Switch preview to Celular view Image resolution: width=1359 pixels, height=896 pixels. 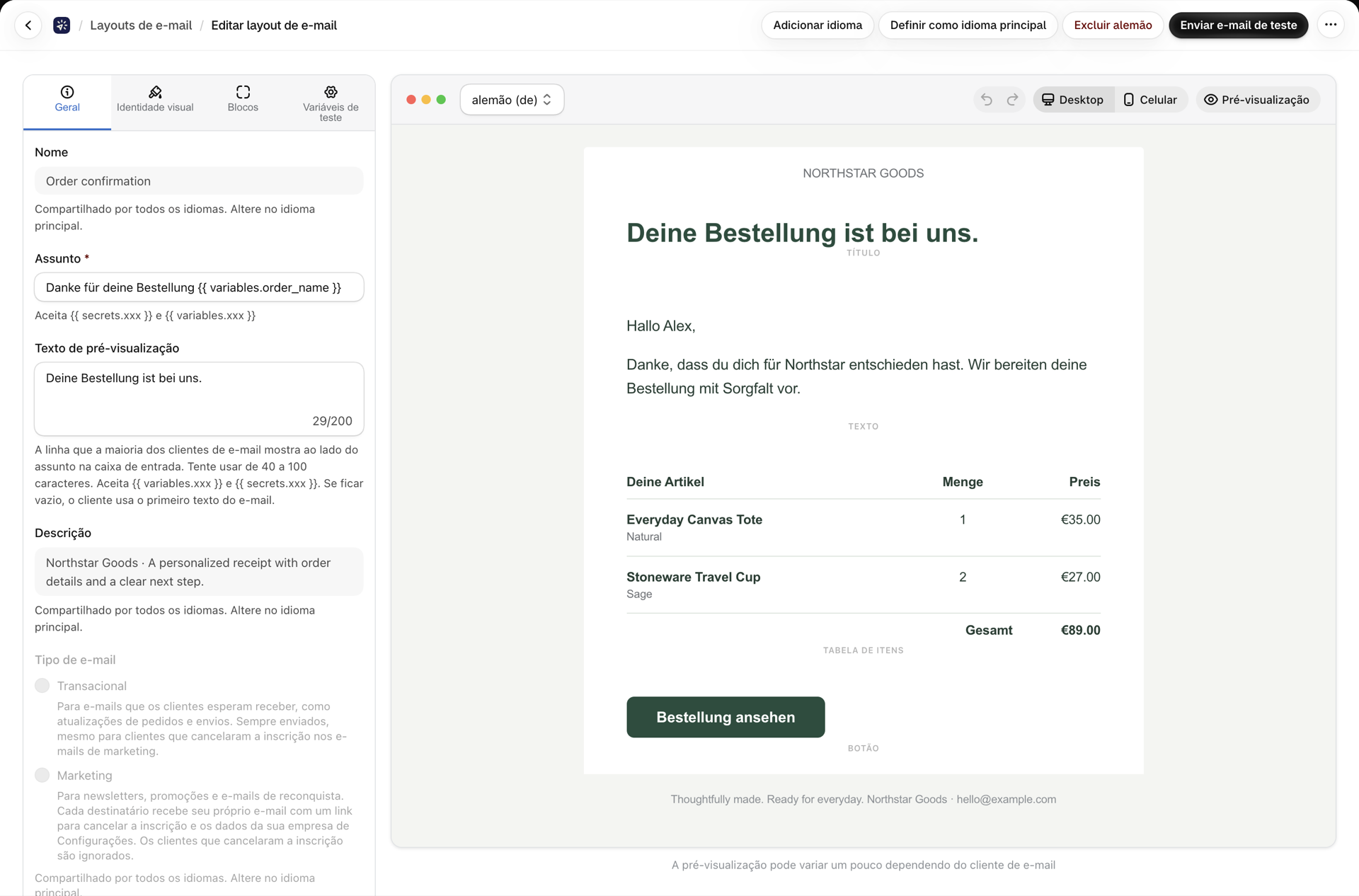(1150, 100)
